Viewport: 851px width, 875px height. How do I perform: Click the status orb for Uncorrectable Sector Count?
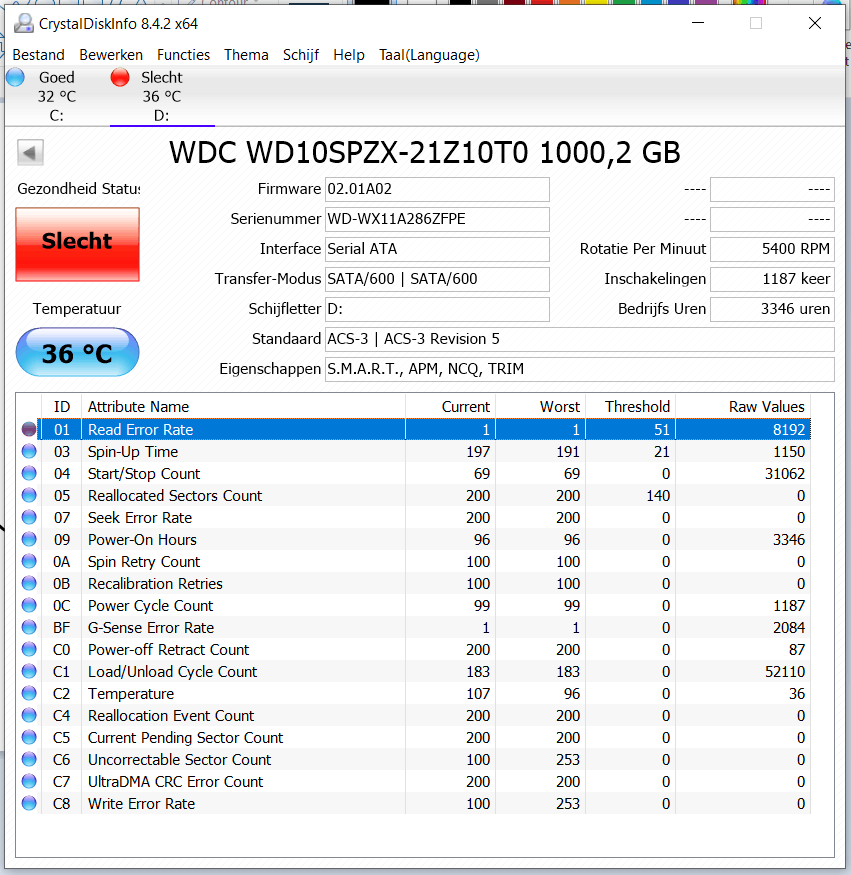[x=29, y=759]
